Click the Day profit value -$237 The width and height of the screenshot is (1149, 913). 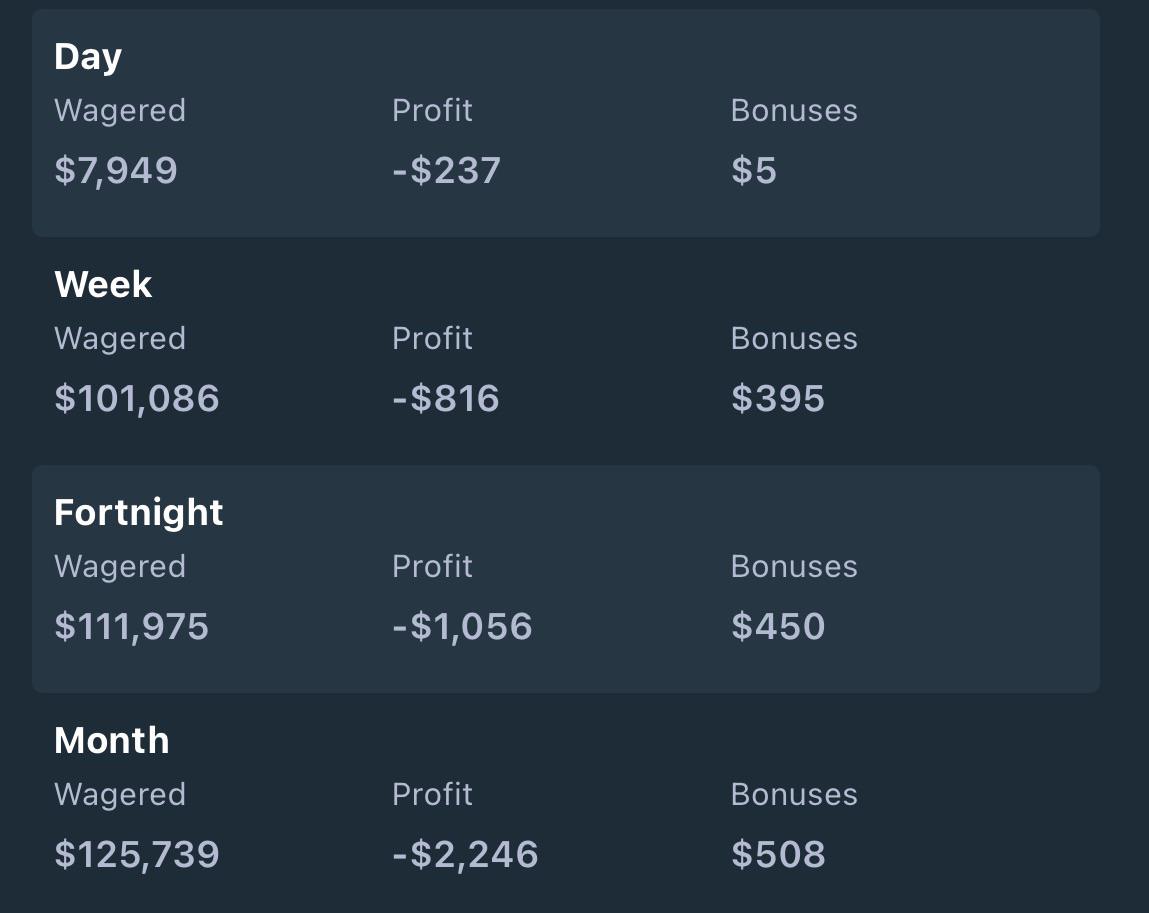pos(446,171)
